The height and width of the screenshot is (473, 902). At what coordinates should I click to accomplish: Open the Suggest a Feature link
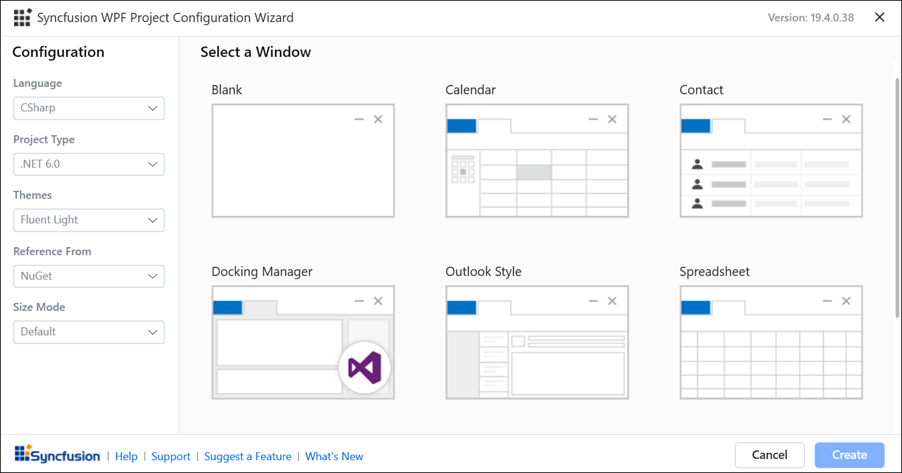[247, 456]
